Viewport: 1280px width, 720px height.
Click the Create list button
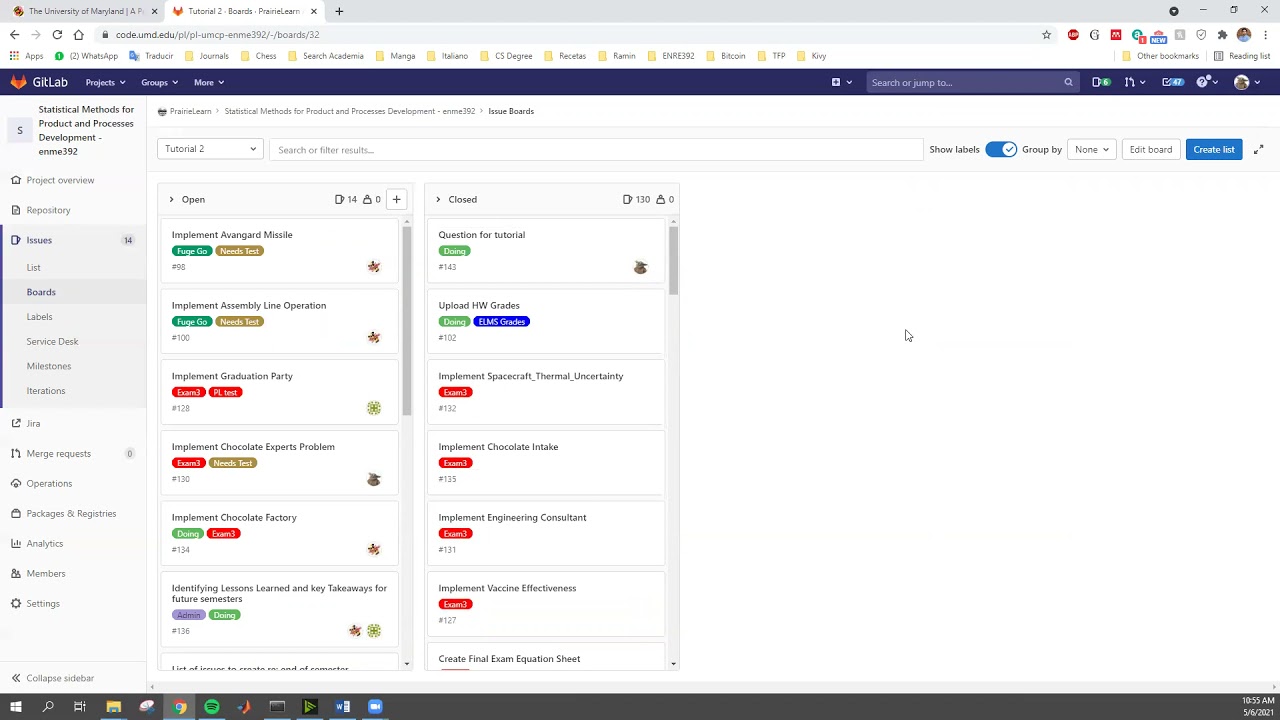coord(1214,149)
